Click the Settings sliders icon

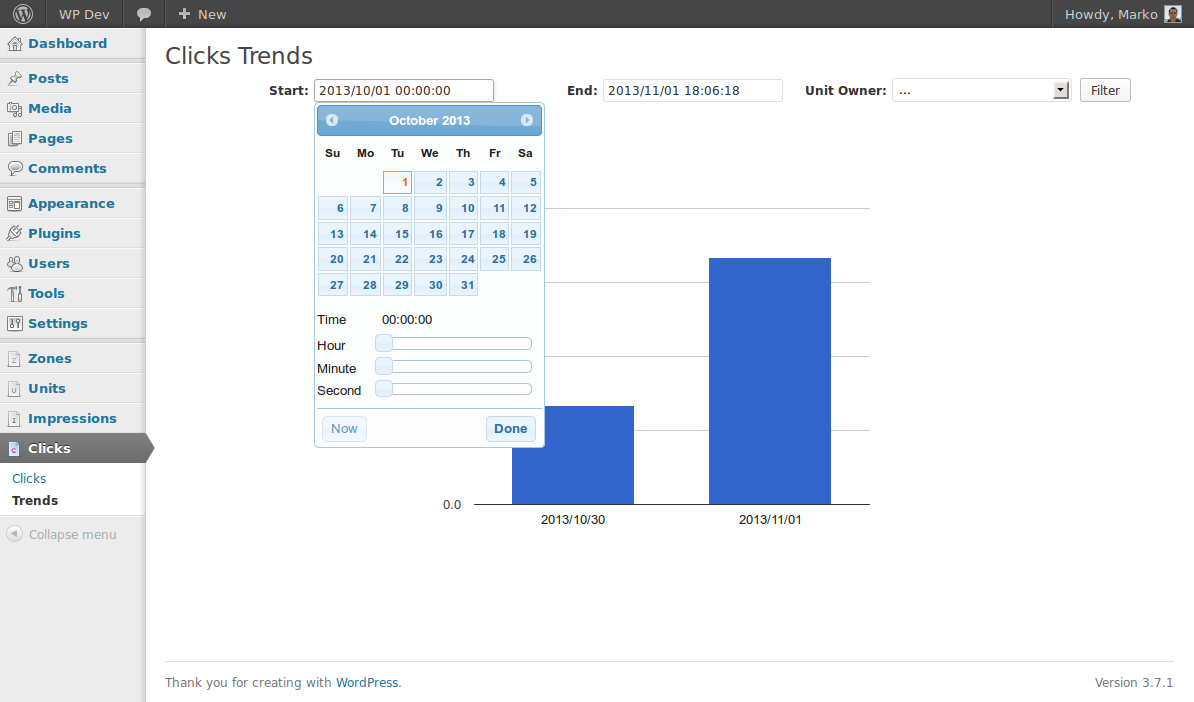[14, 324]
